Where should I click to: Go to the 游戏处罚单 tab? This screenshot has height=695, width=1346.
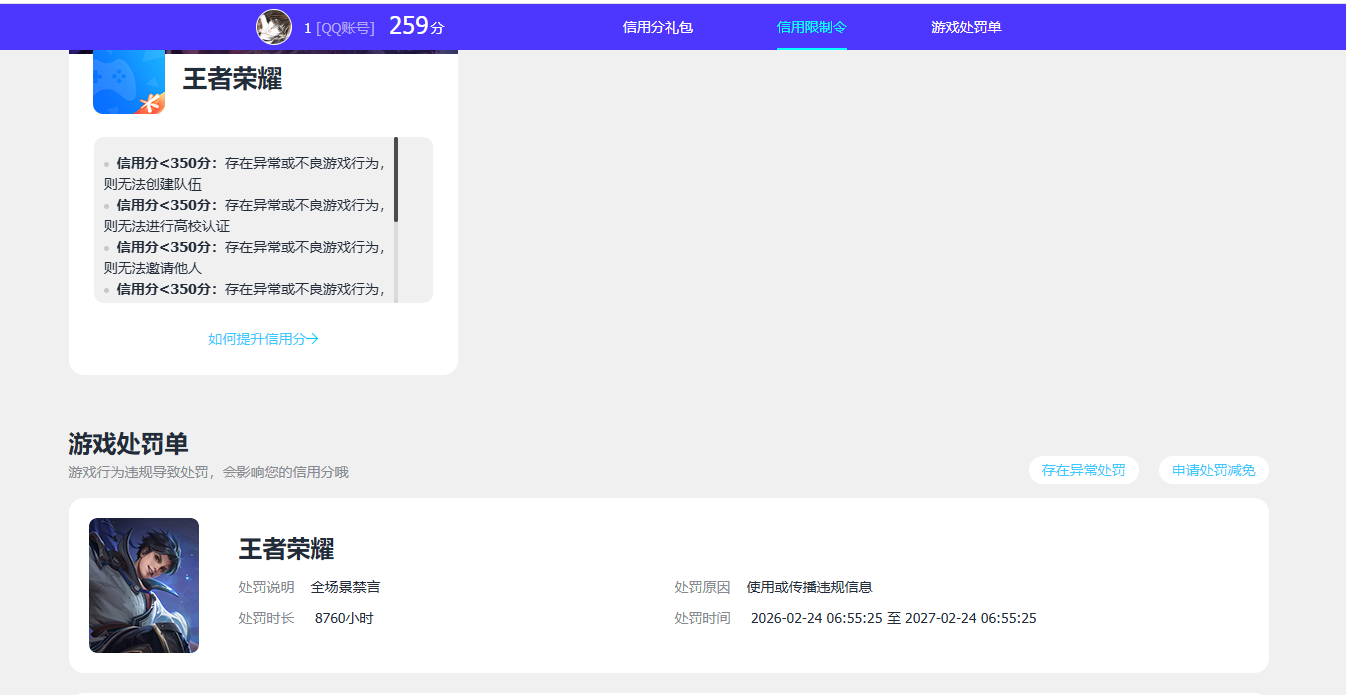pyautogui.click(x=966, y=27)
